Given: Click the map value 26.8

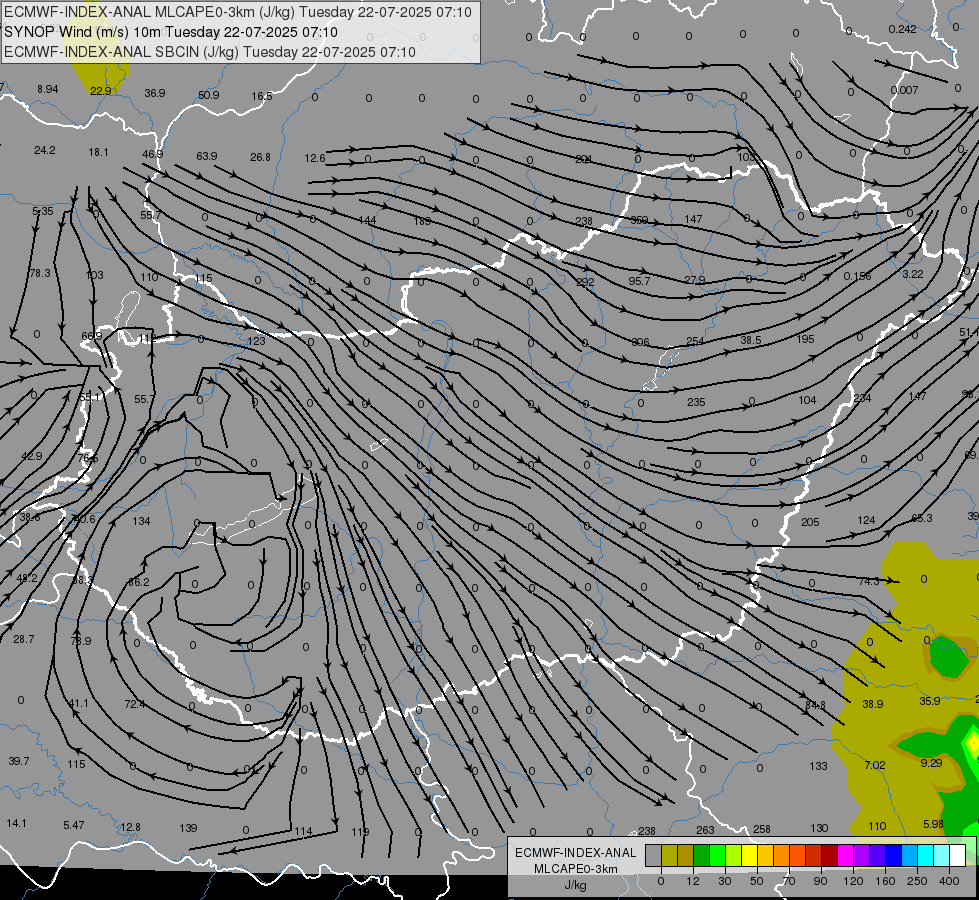Looking at the screenshot, I should pos(260,157).
